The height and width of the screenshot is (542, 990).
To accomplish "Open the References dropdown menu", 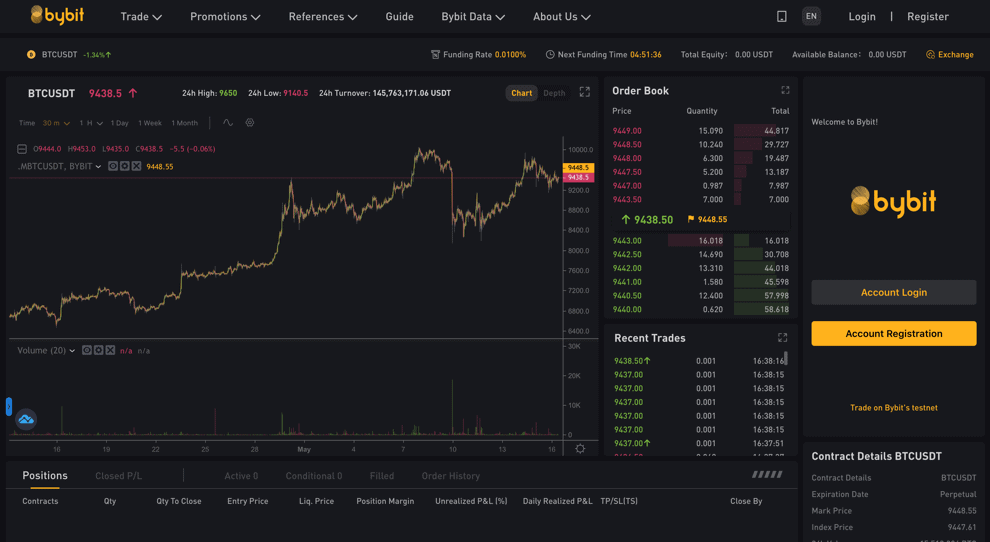I will pyautogui.click(x=323, y=16).
